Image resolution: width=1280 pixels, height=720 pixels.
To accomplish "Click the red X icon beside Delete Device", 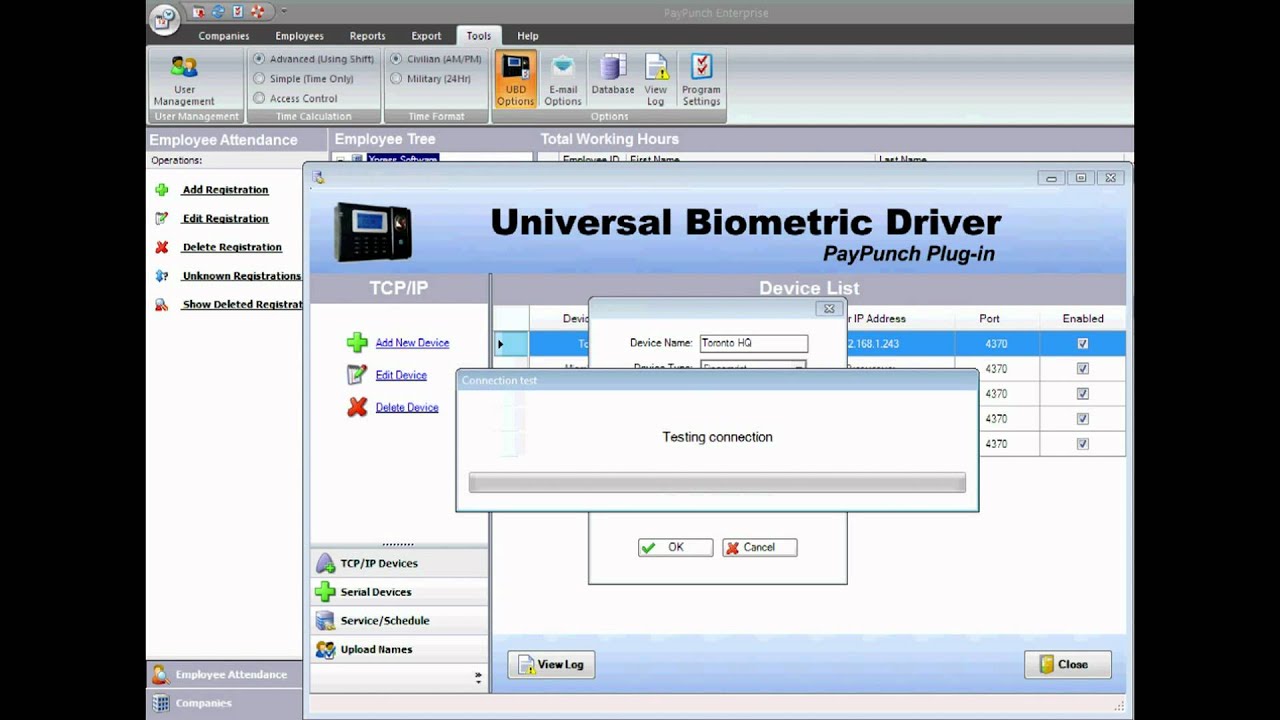I will 357,407.
